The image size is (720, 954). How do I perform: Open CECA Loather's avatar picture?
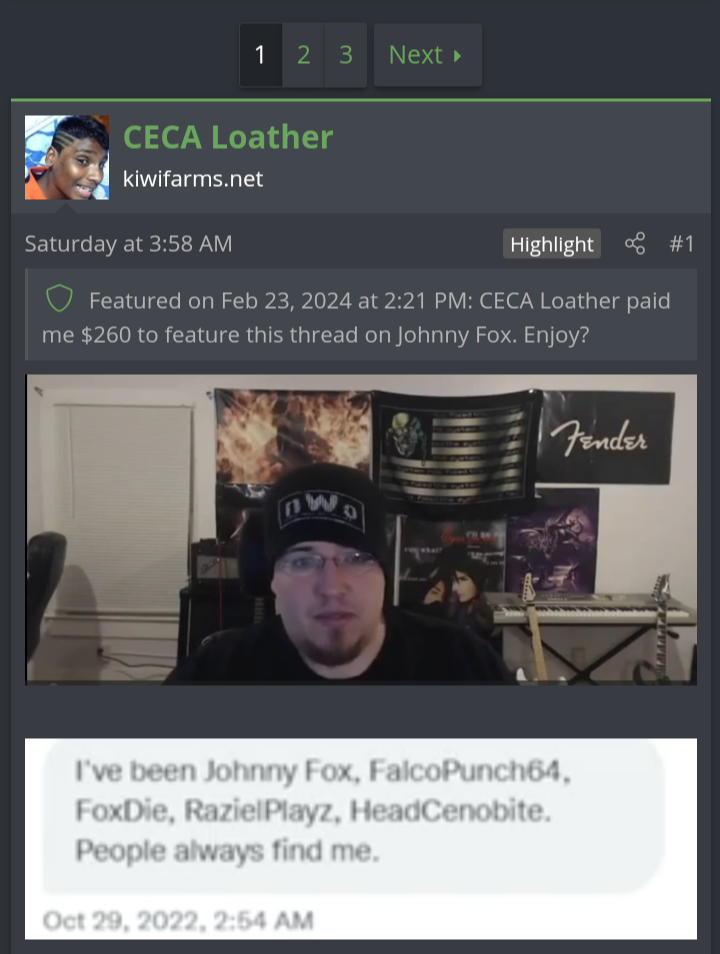pos(67,158)
